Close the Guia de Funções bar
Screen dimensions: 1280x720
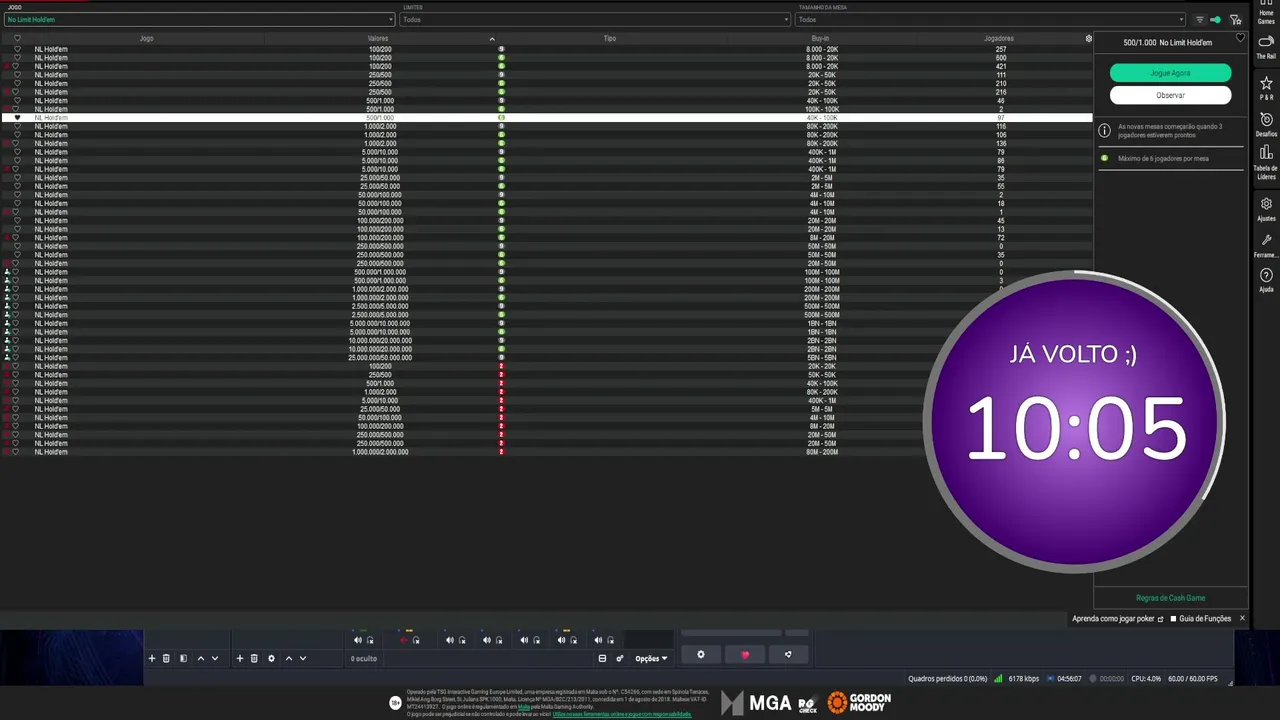[x=1242, y=619]
